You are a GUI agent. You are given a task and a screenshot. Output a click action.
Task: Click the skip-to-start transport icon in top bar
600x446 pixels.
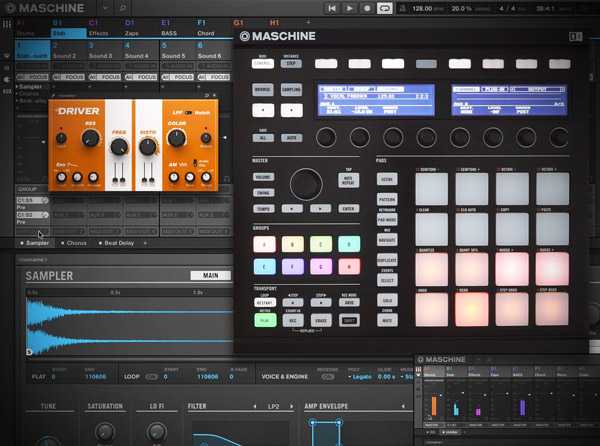332,8
